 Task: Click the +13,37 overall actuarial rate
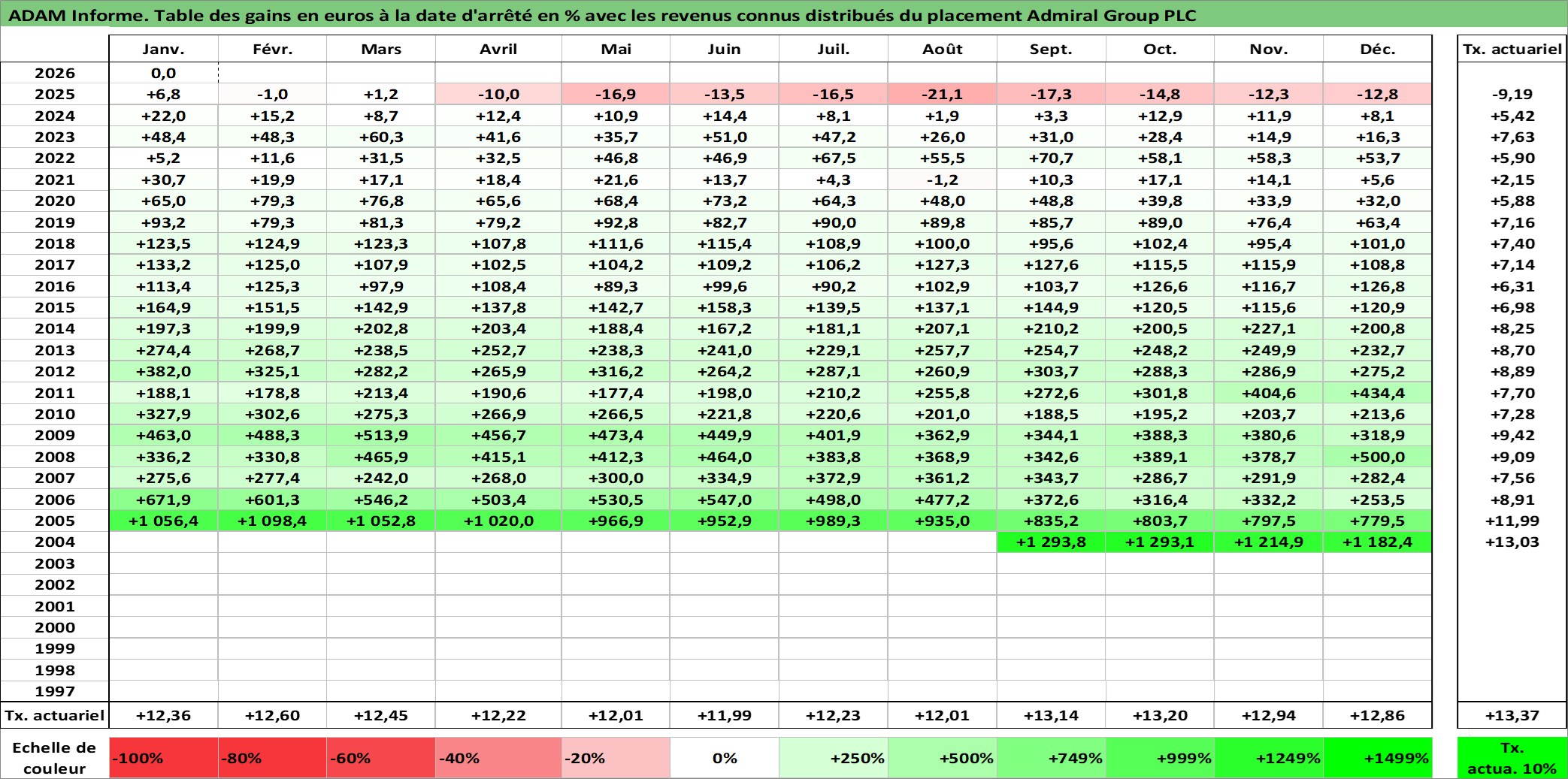[1512, 715]
